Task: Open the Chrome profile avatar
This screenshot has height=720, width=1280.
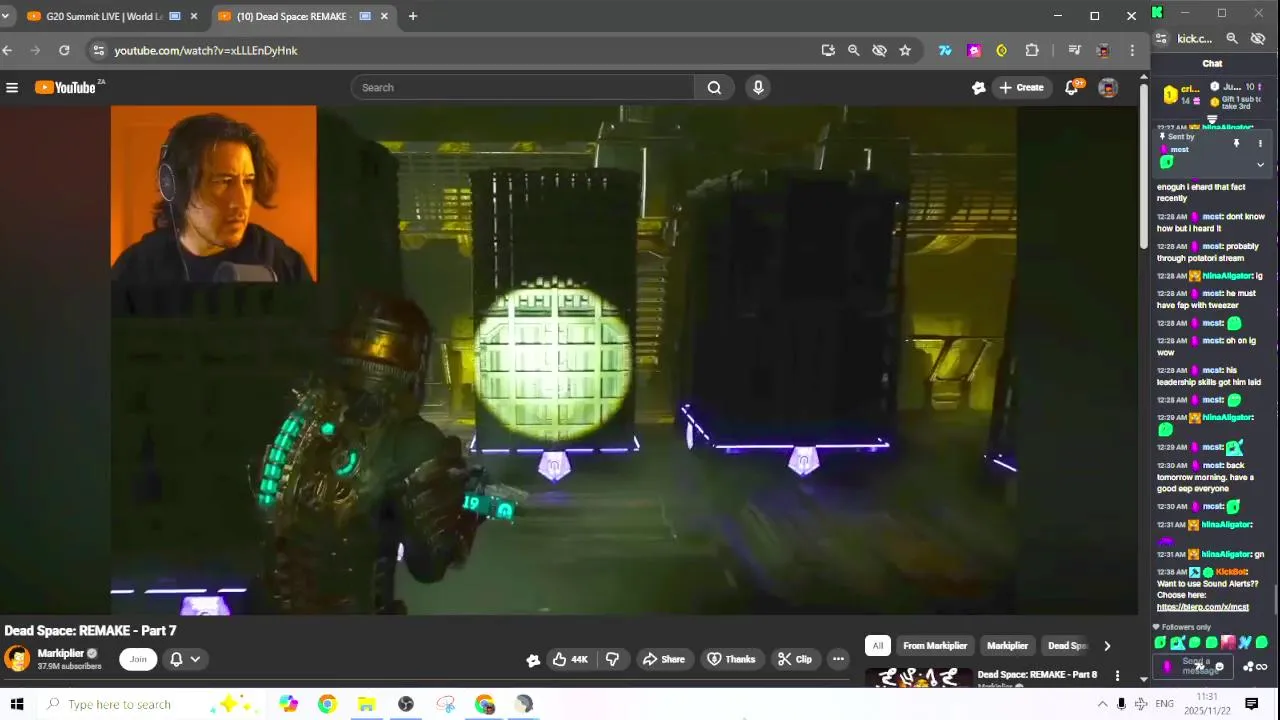Action: (x=1103, y=50)
